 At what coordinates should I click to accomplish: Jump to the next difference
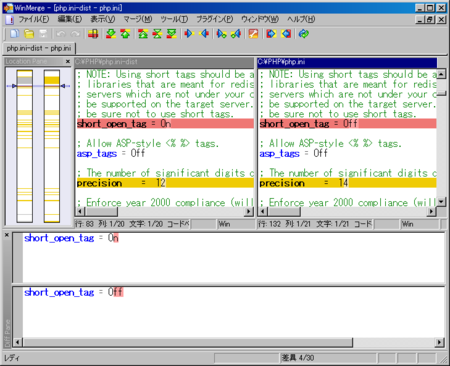pyautogui.click(x=111, y=34)
